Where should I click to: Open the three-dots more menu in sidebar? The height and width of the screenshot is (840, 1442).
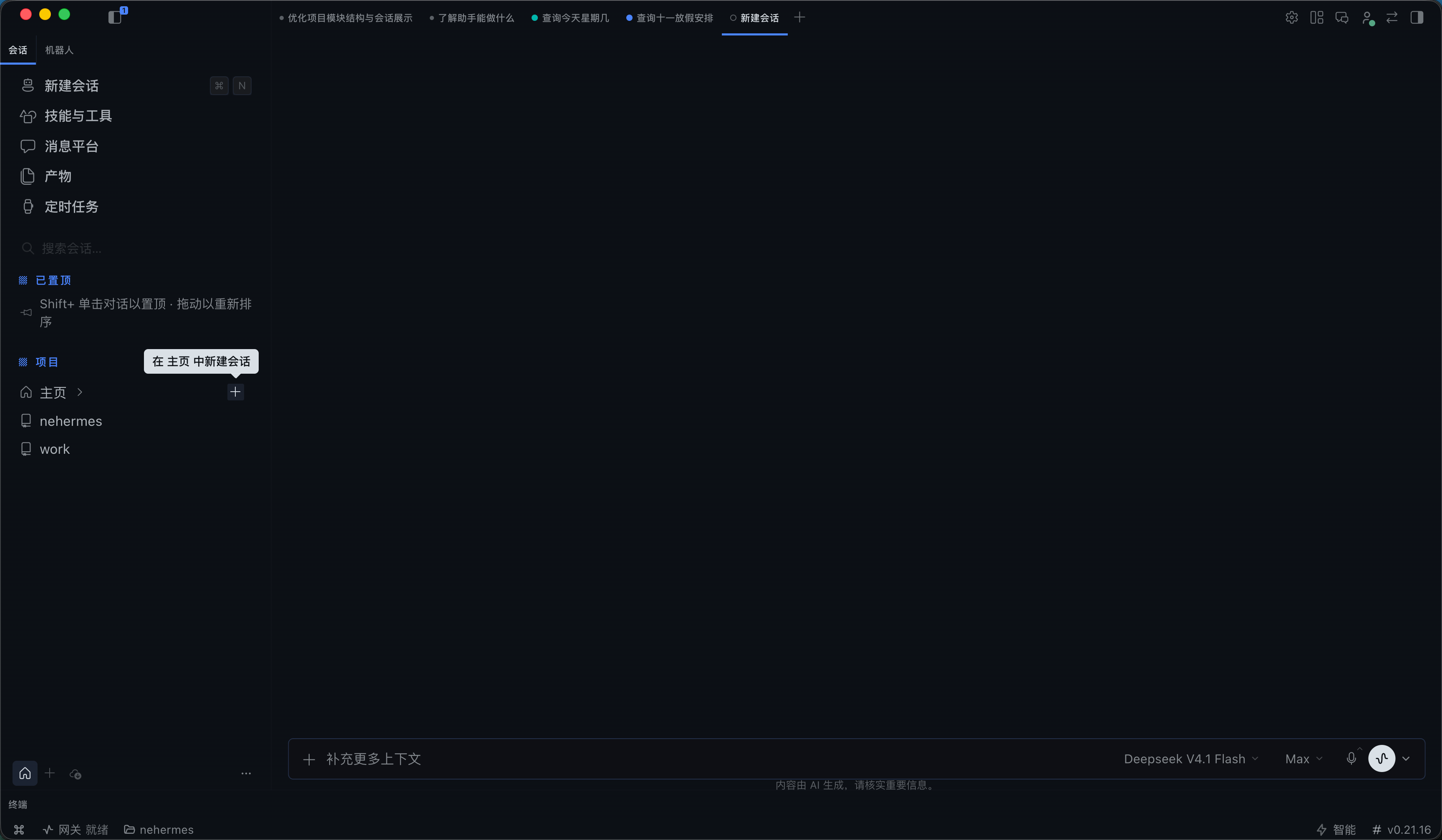tap(246, 774)
